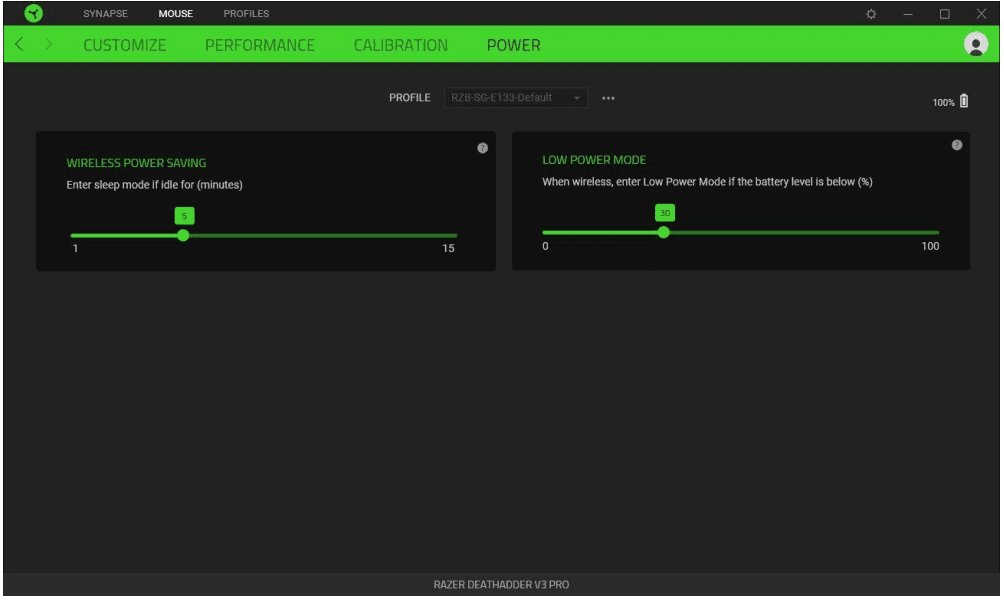The width and height of the screenshot is (1004, 603).
Task: Go forward with the right arrow
Action: point(47,45)
